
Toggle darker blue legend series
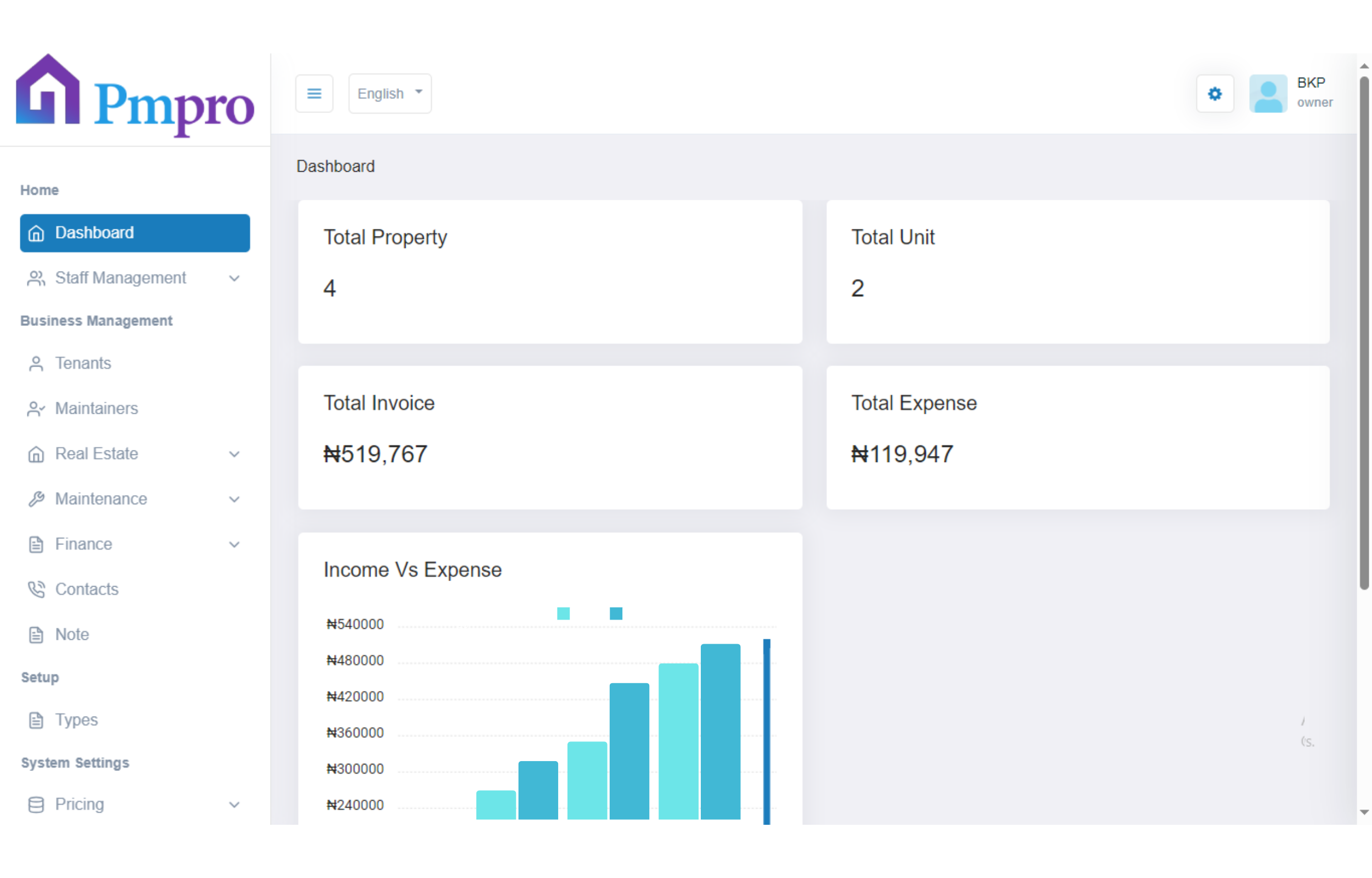616,614
